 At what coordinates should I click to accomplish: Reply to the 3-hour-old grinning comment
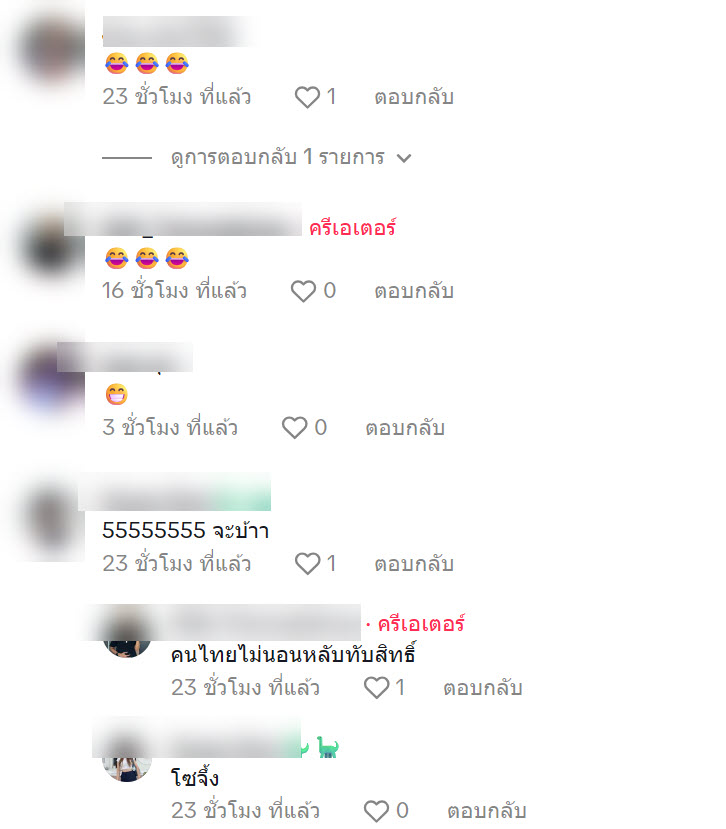[405, 428]
